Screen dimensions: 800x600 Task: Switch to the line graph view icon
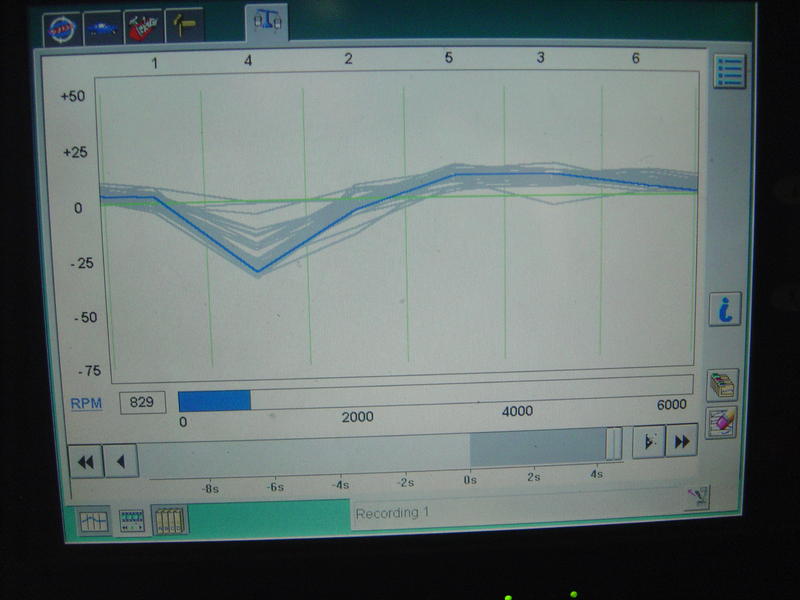[x=94, y=521]
